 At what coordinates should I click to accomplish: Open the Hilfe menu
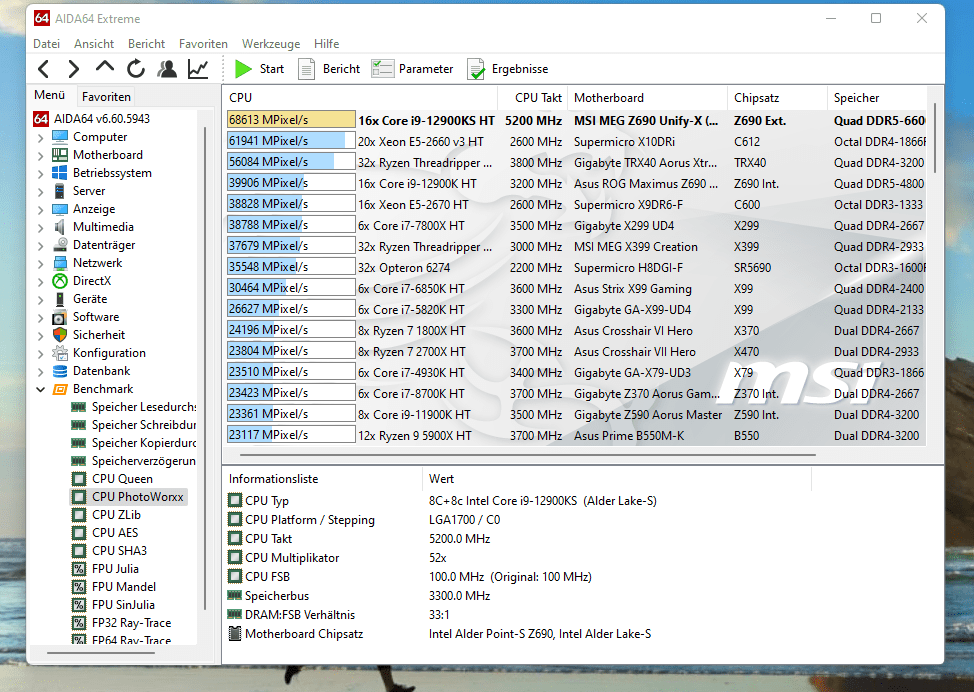pos(327,43)
